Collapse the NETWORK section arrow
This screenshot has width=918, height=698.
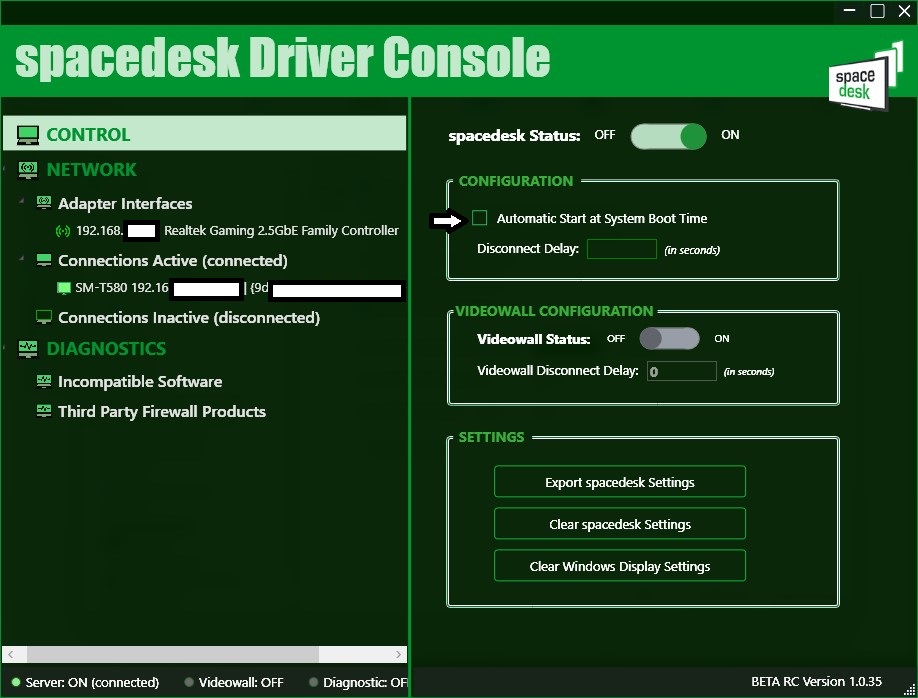(x=4, y=170)
